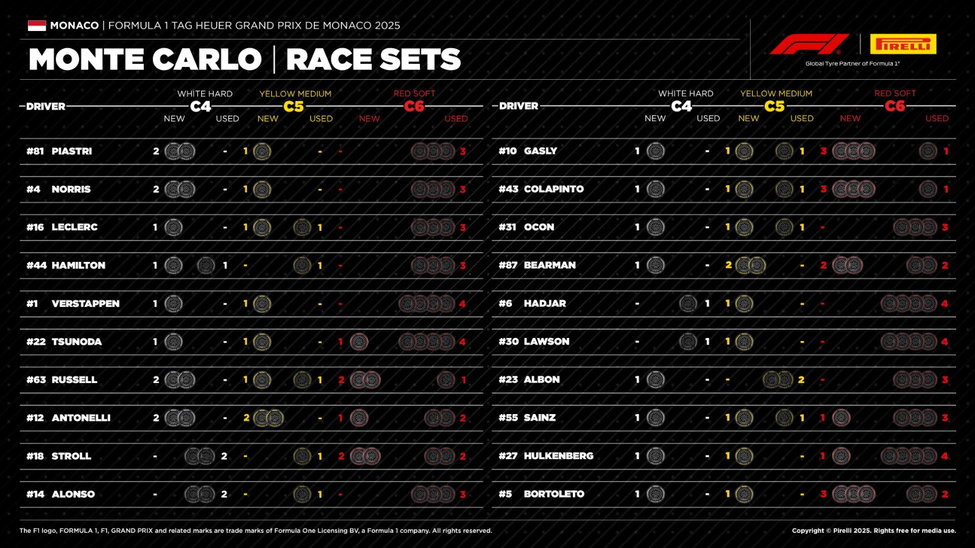975x548 pixels.
Task: Click the Pirelli 2025 copyright notice
Action: pyautogui.click(x=873, y=531)
